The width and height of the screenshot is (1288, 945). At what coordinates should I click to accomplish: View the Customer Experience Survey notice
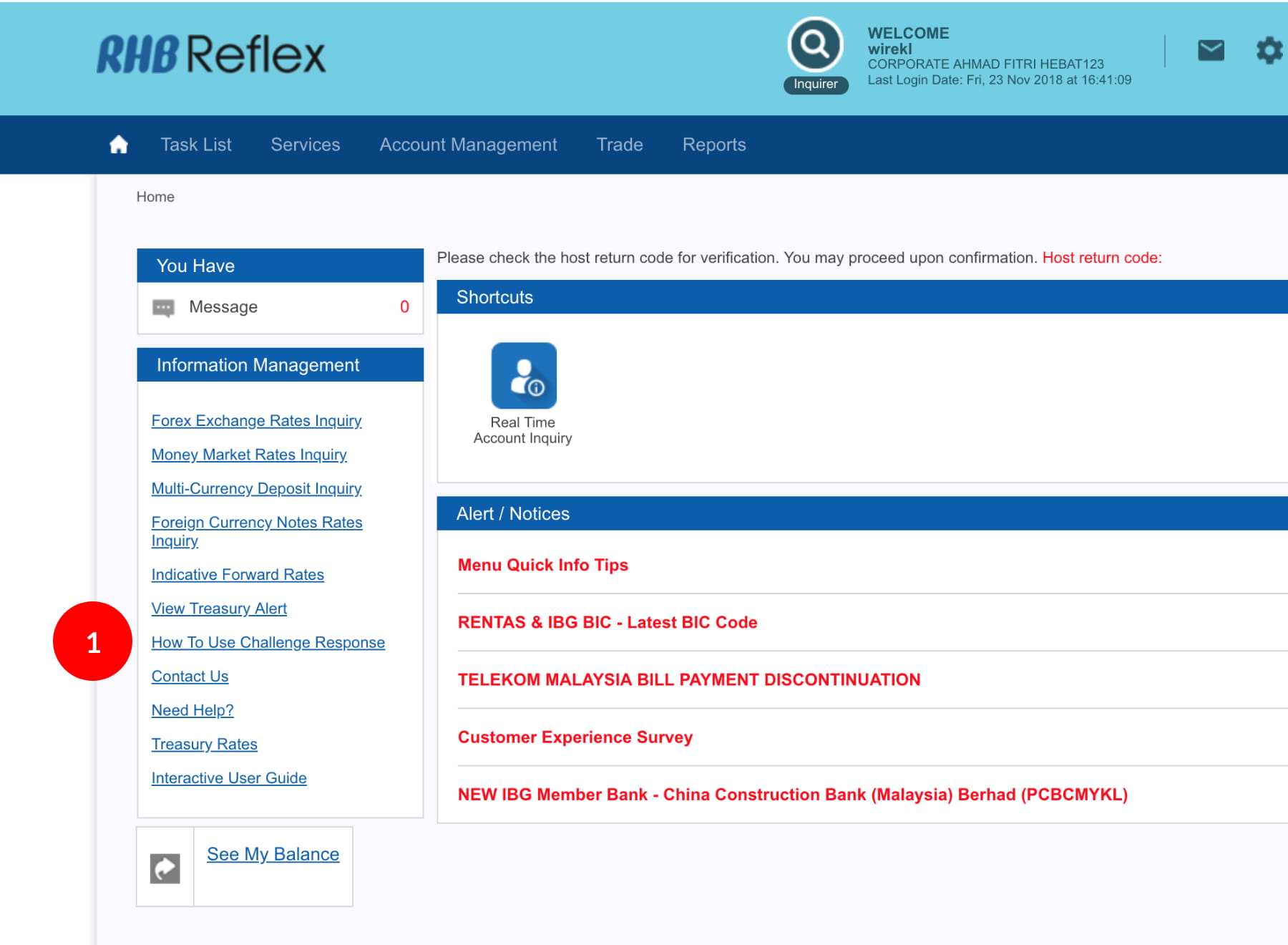[x=575, y=737]
